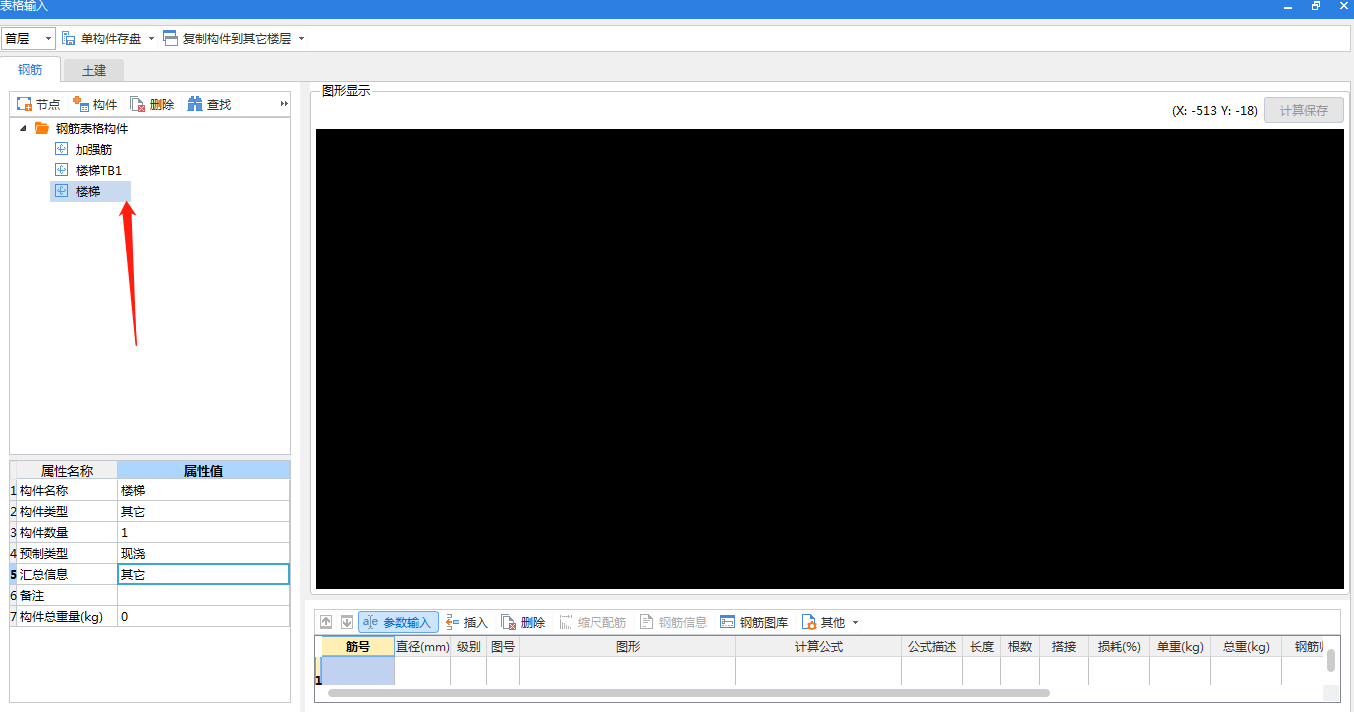
Task: Click 删除 in the rebar table toolbar
Action: [x=524, y=622]
